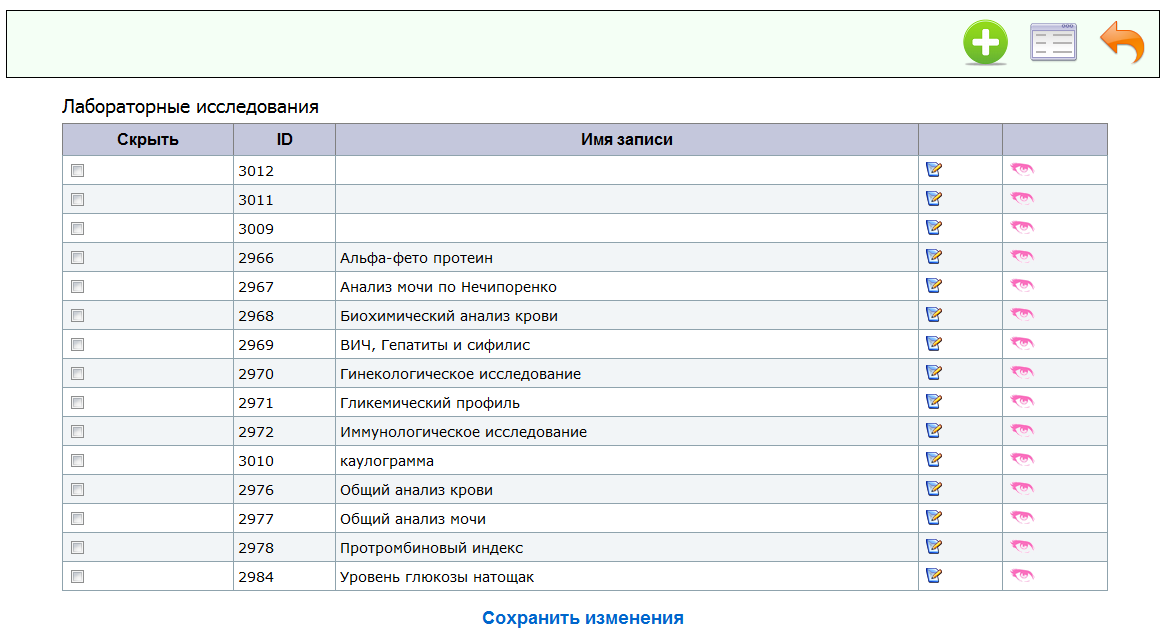Click the ID column header
This screenshot has width=1168, height=640.
point(284,140)
